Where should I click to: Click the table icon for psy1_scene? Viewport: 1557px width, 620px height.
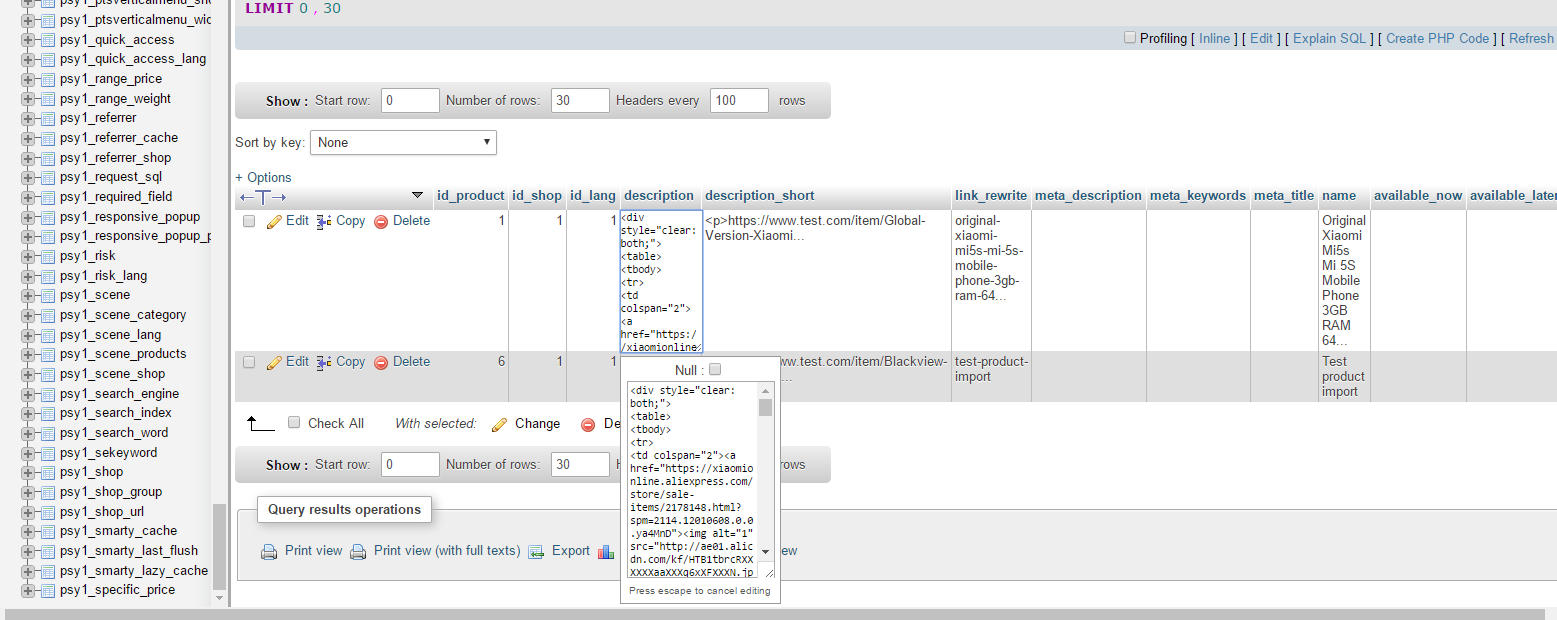pos(47,295)
